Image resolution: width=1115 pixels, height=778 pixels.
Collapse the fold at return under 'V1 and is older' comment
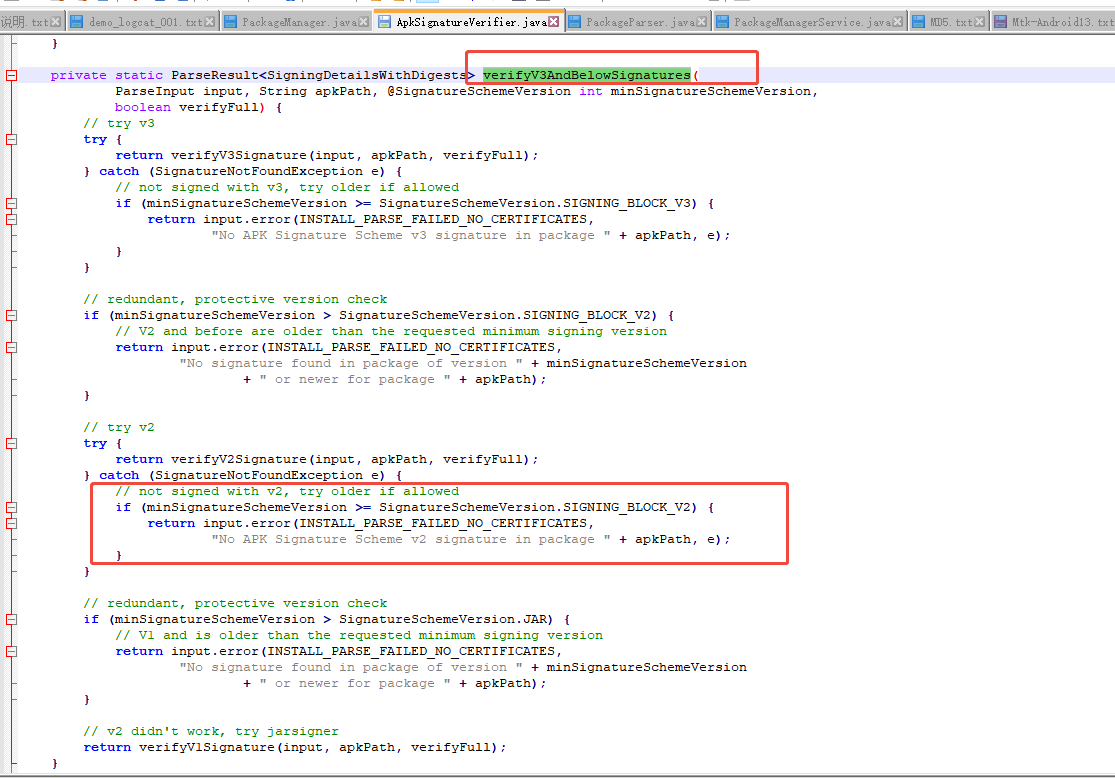[x=11, y=651]
